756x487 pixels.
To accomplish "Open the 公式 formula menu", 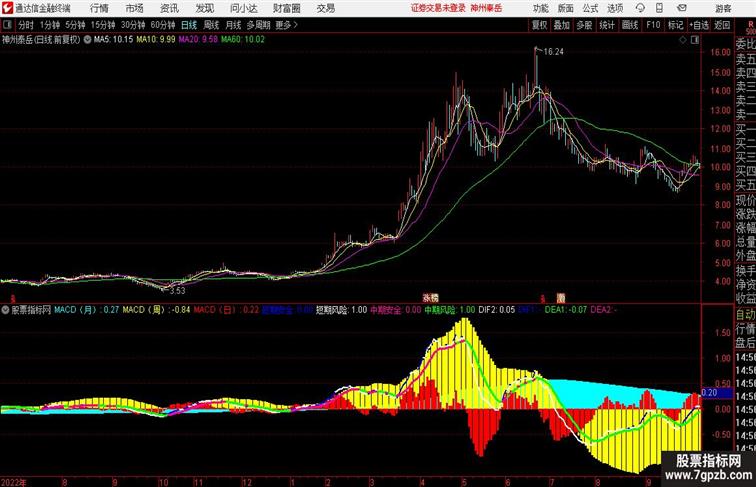I will (x=590, y=8).
